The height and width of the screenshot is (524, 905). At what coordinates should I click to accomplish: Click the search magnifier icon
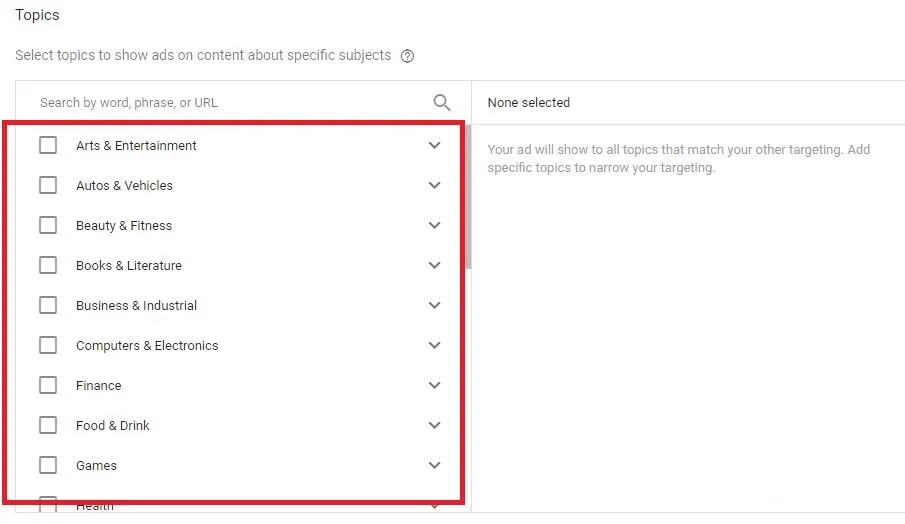click(442, 102)
